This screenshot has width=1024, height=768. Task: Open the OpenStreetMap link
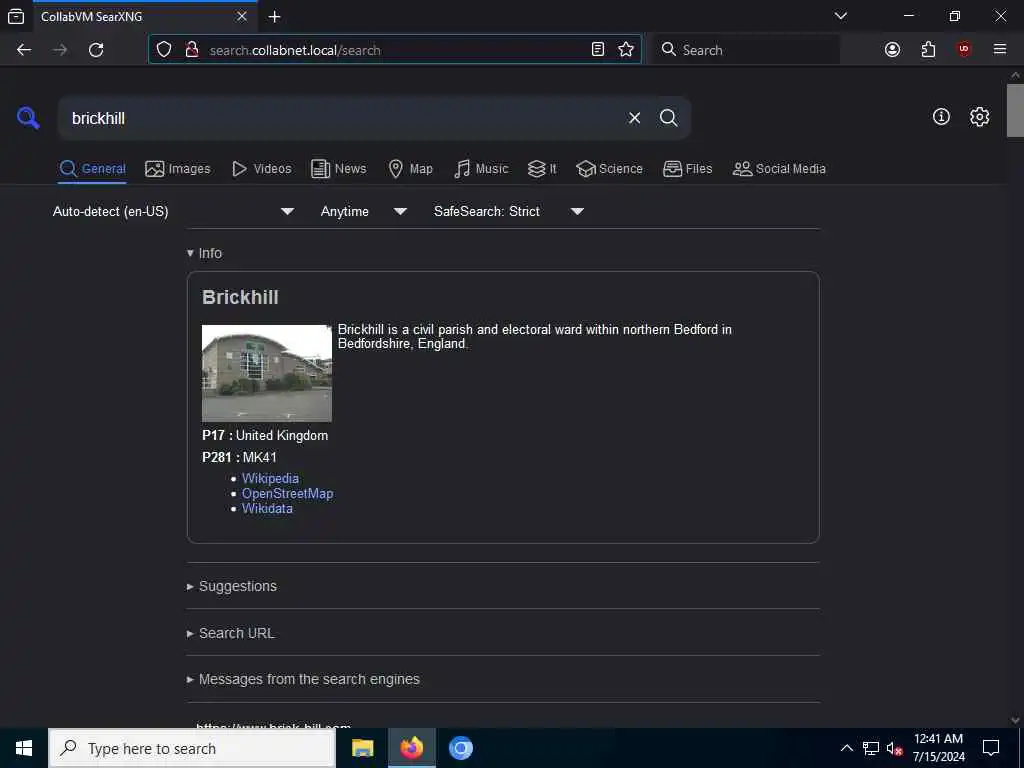point(287,494)
